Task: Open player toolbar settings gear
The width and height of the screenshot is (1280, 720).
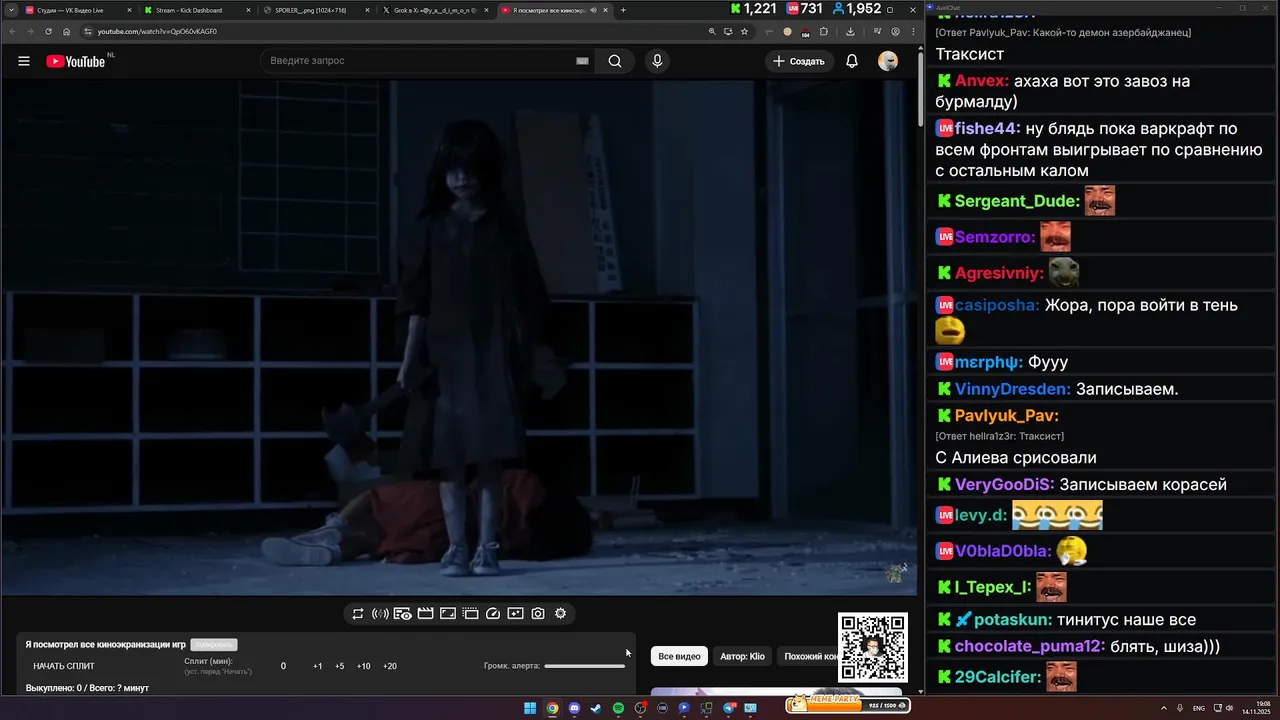Action: pyautogui.click(x=561, y=613)
